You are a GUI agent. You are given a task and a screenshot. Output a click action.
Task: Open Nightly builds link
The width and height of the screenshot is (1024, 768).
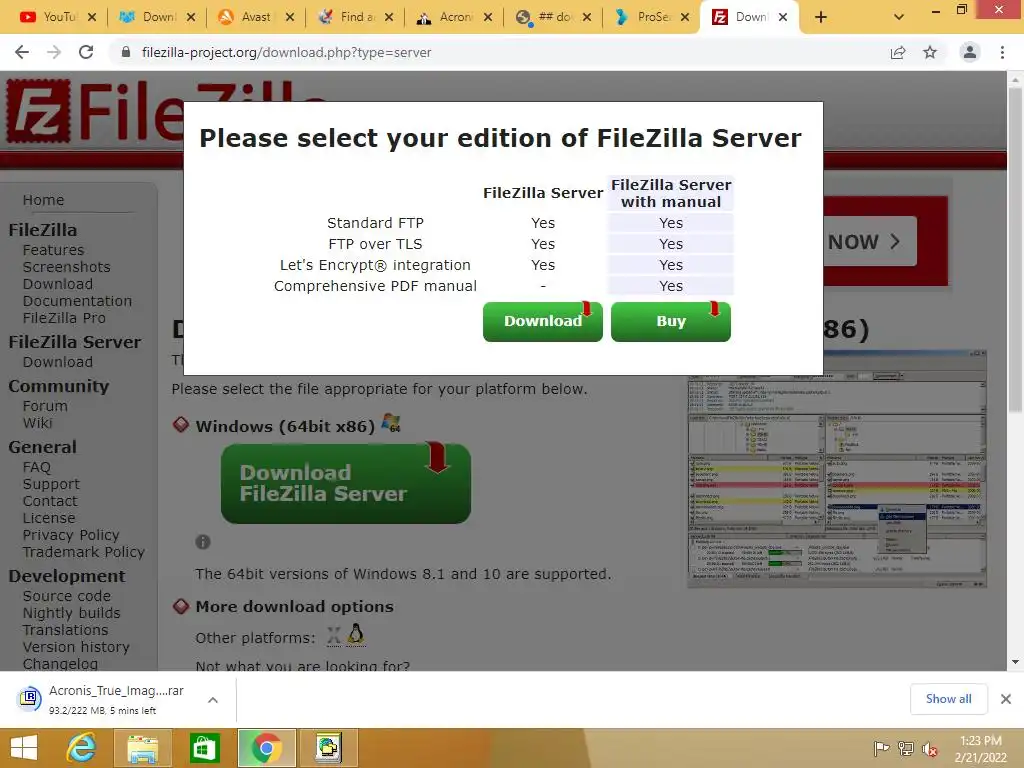72,613
